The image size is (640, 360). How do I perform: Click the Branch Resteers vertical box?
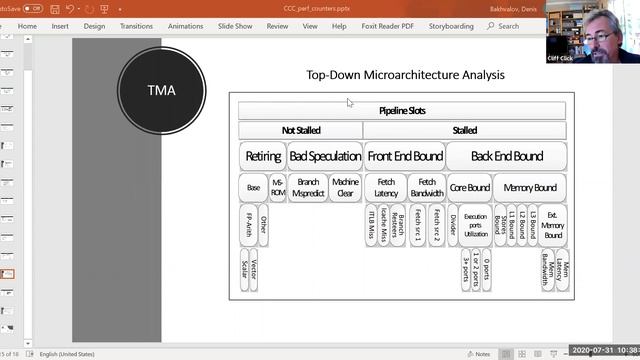click(398, 225)
